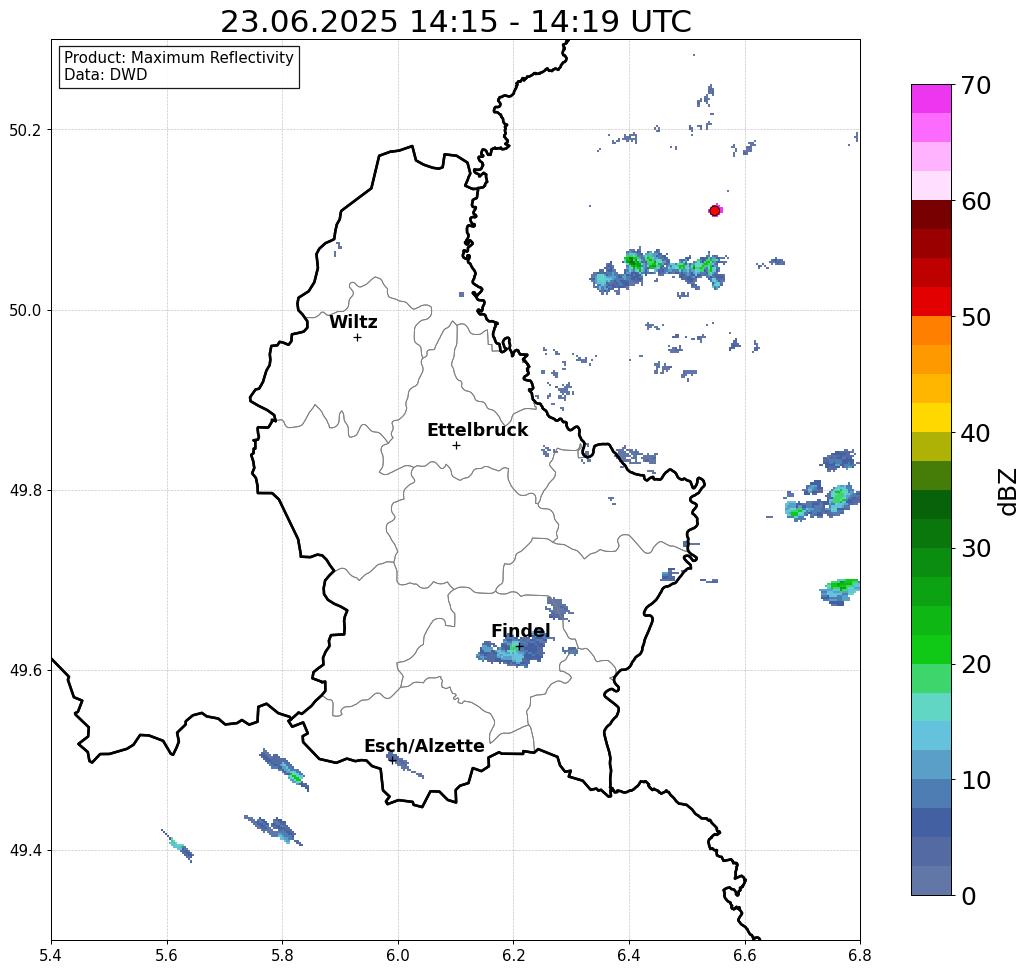
Task: Select the Wiltz city label
Action: pos(353,322)
